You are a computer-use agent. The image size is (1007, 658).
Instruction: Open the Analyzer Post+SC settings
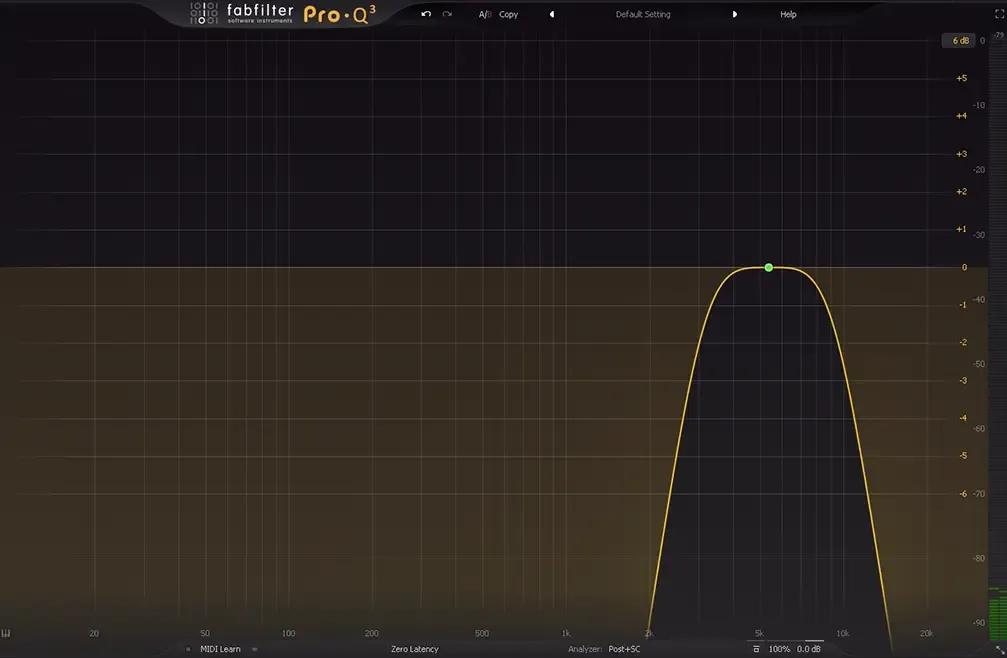pyautogui.click(x=604, y=649)
